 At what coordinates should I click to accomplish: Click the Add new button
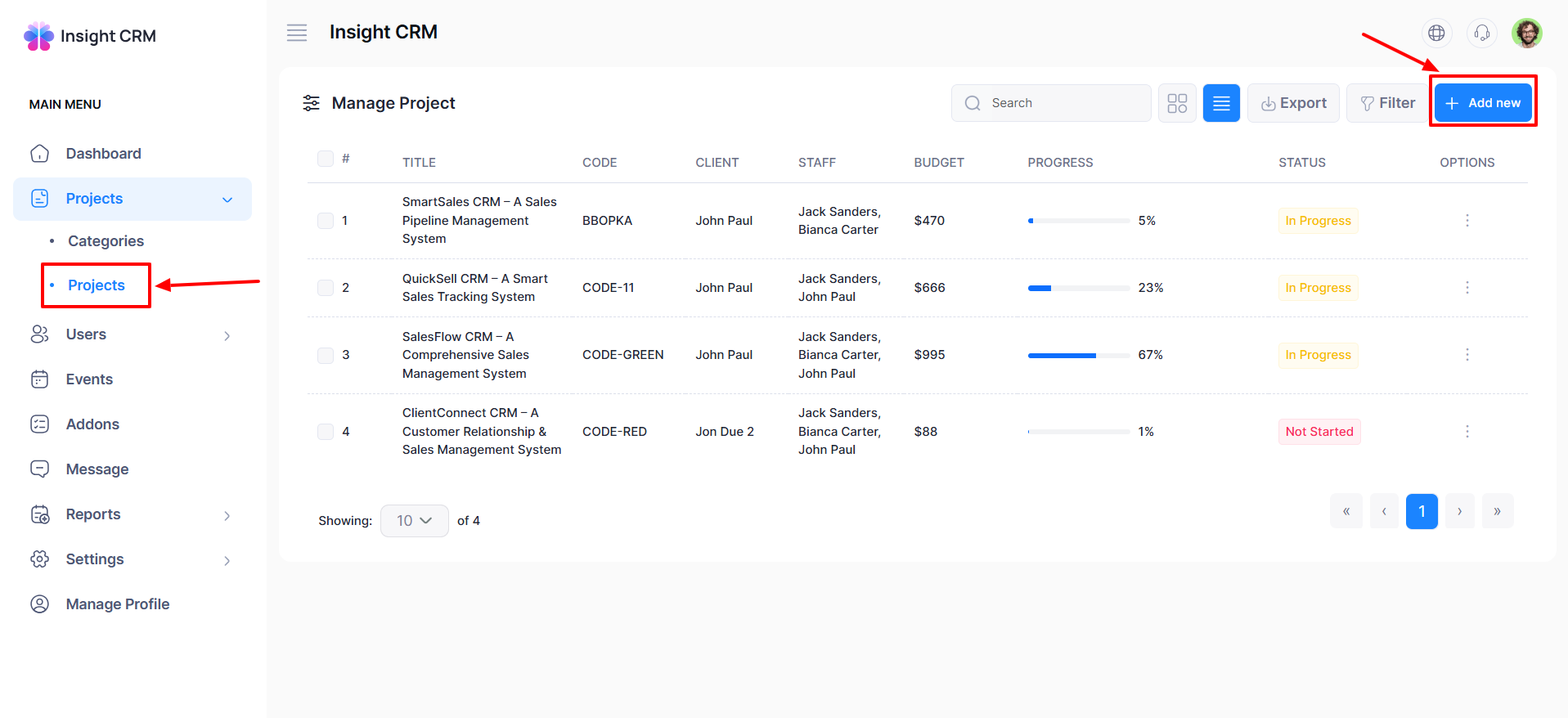tap(1482, 103)
